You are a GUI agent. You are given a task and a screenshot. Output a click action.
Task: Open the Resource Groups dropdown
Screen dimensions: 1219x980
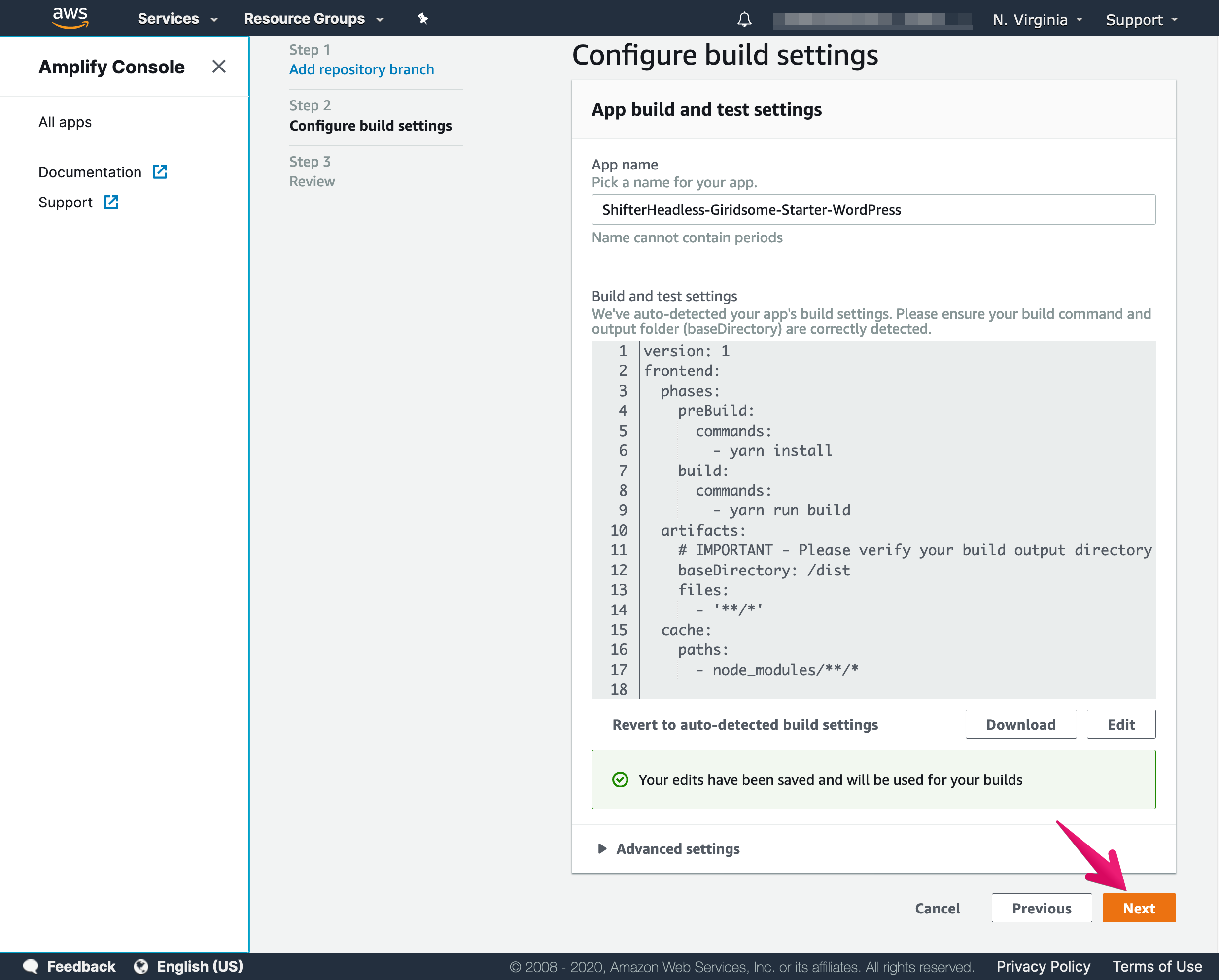click(x=314, y=19)
